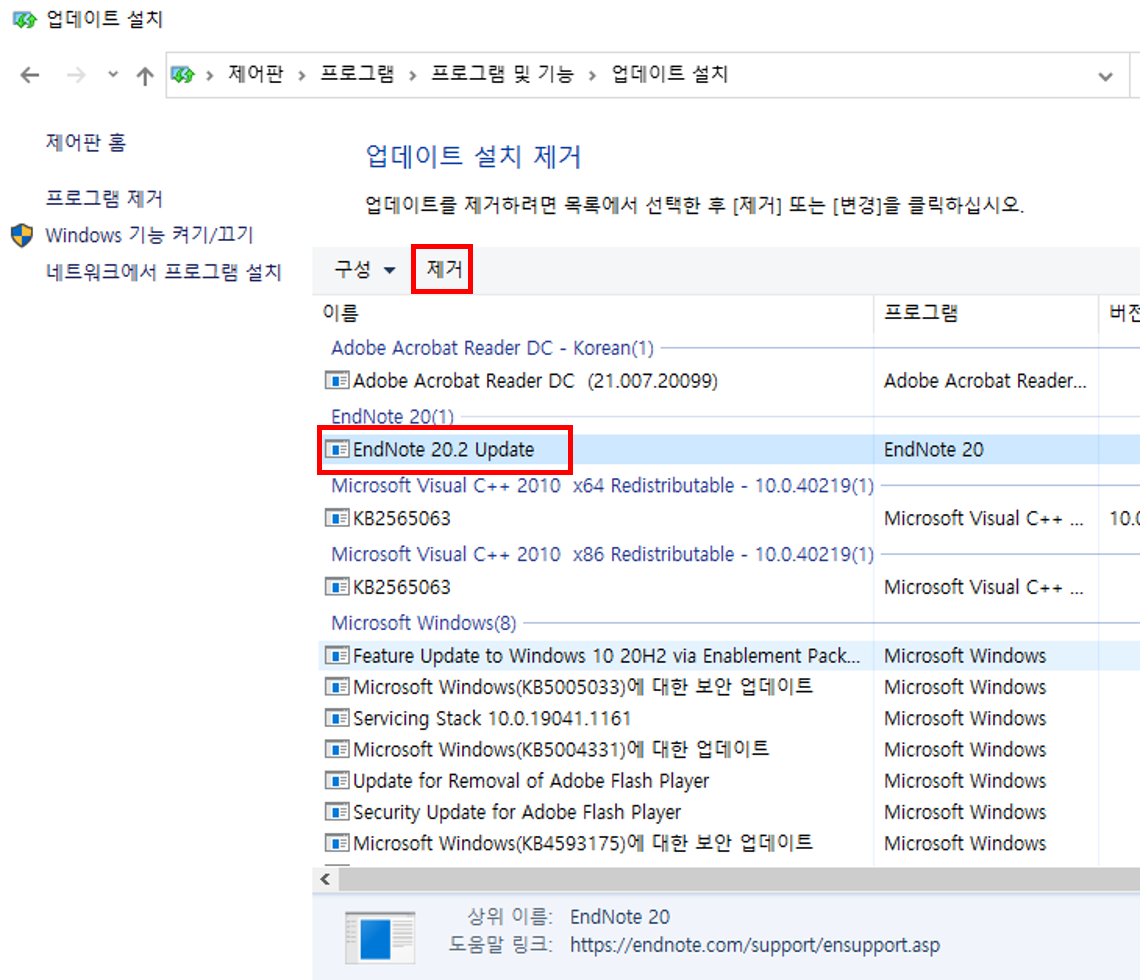Click the Feature Update to Windows 10 icon

(336, 656)
